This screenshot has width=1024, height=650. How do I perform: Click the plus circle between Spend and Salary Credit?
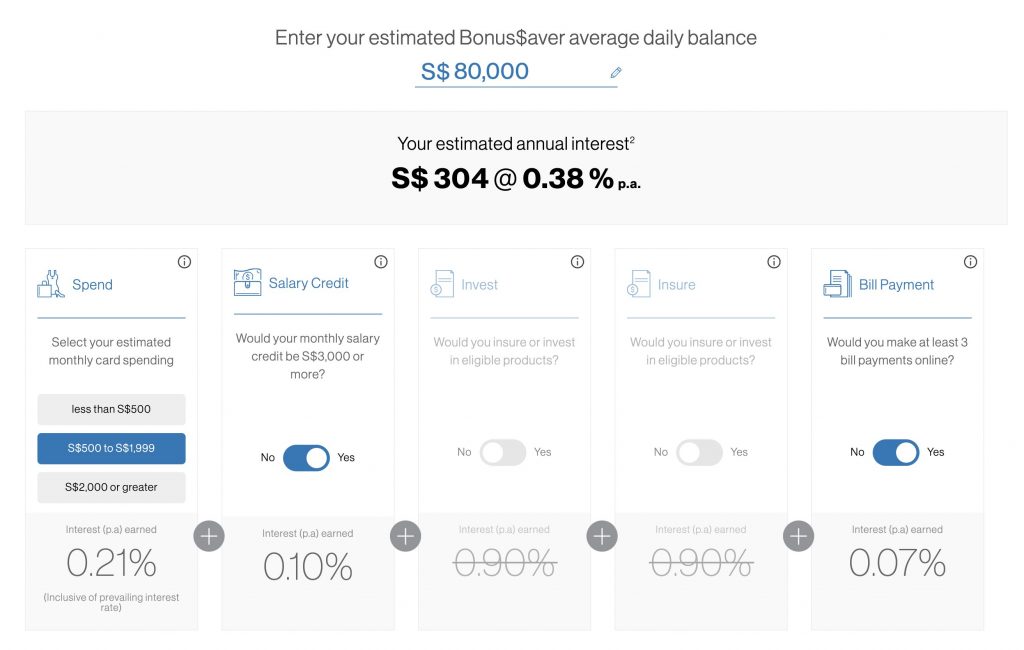(x=209, y=536)
